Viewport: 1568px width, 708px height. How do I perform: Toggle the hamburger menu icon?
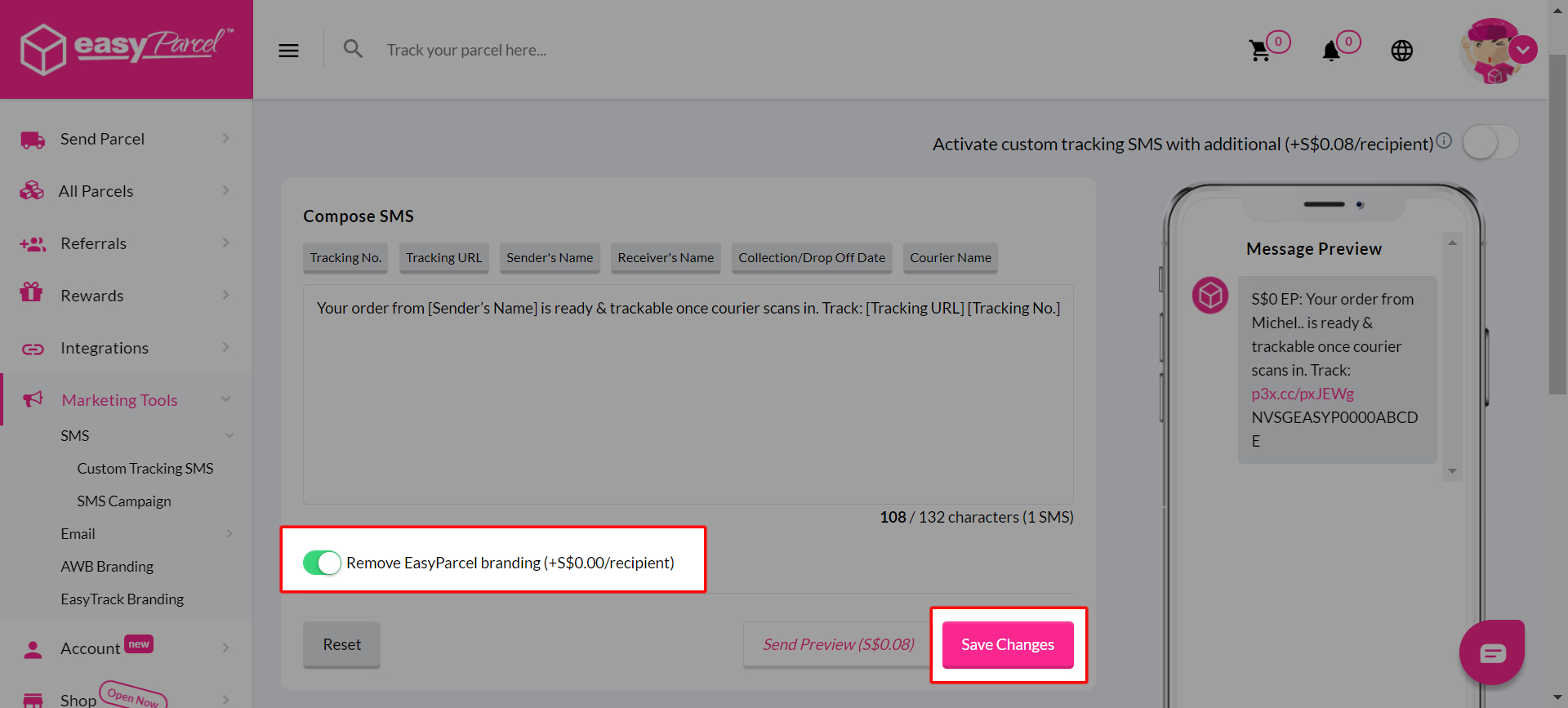pyautogui.click(x=288, y=51)
